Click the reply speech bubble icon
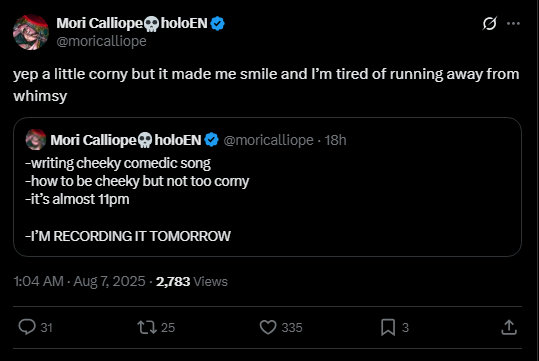 [x=27, y=327]
